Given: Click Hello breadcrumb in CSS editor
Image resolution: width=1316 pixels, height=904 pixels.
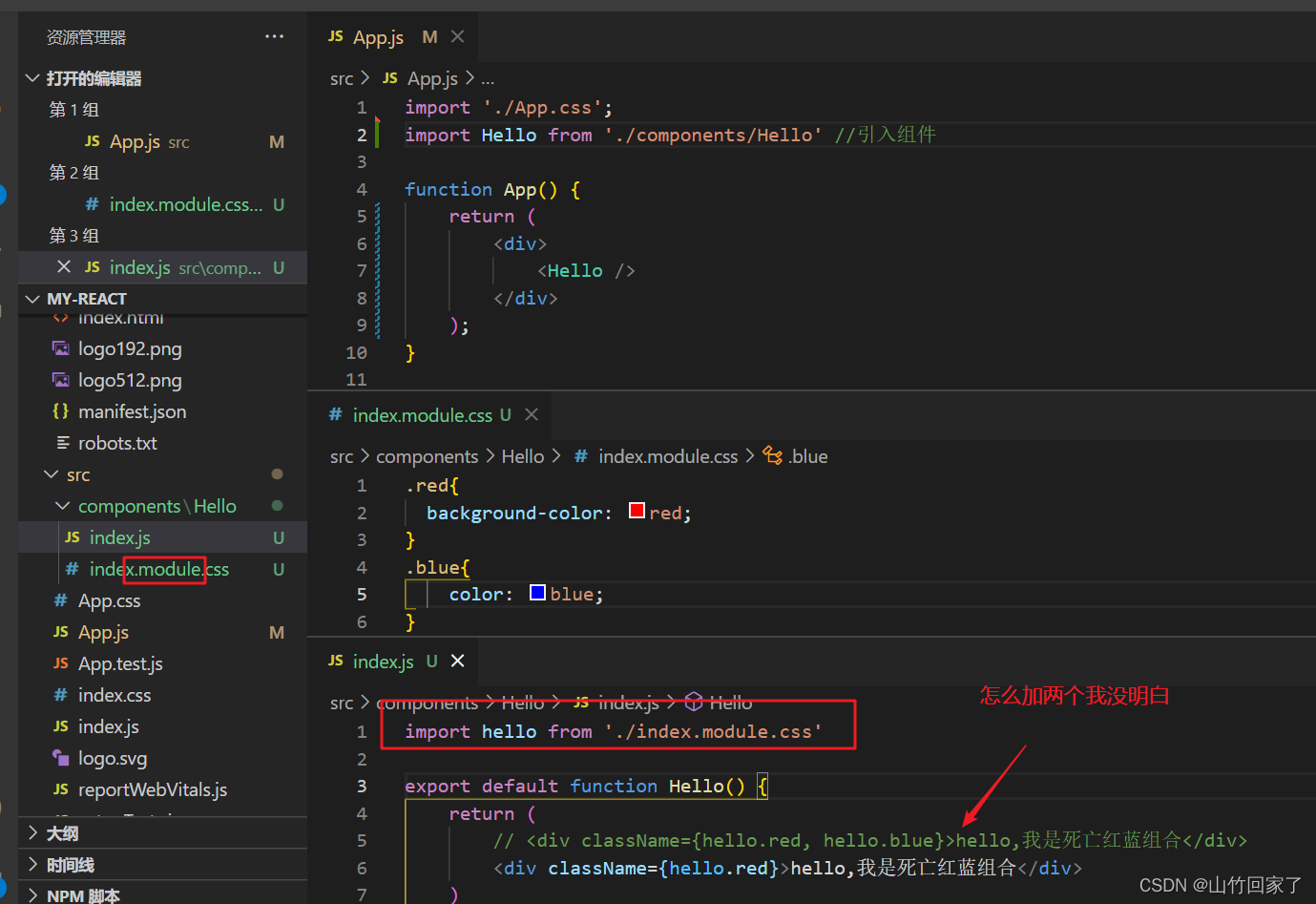Looking at the screenshot, I should [x=523, y=456].
